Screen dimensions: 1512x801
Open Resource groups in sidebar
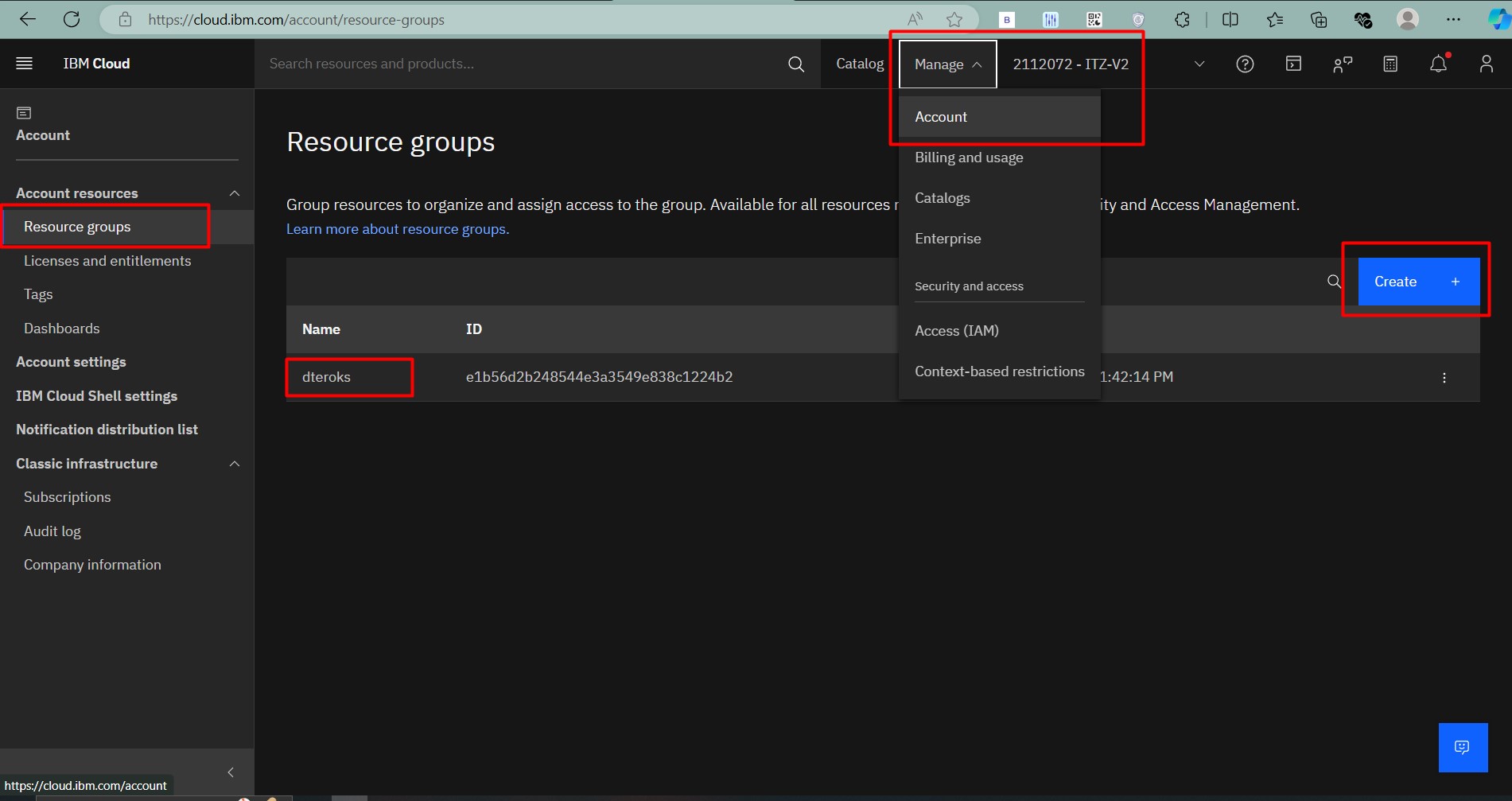(x=127, y=227)
